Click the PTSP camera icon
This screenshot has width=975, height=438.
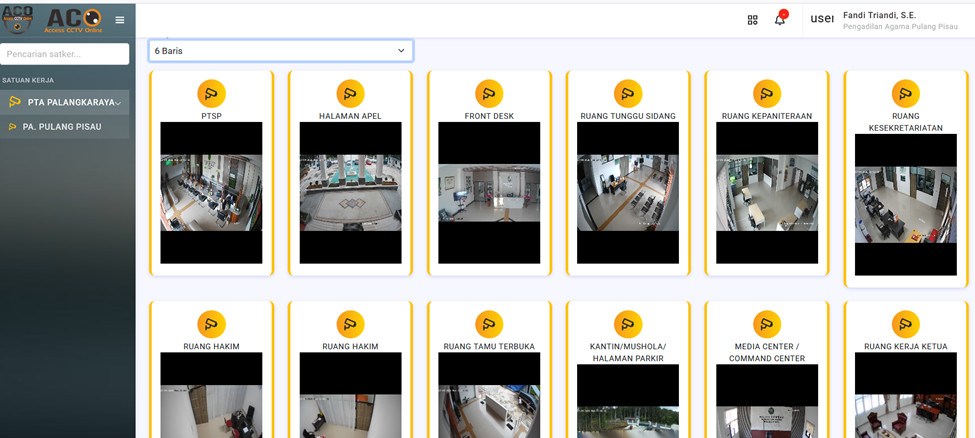[x=211, y=94]
